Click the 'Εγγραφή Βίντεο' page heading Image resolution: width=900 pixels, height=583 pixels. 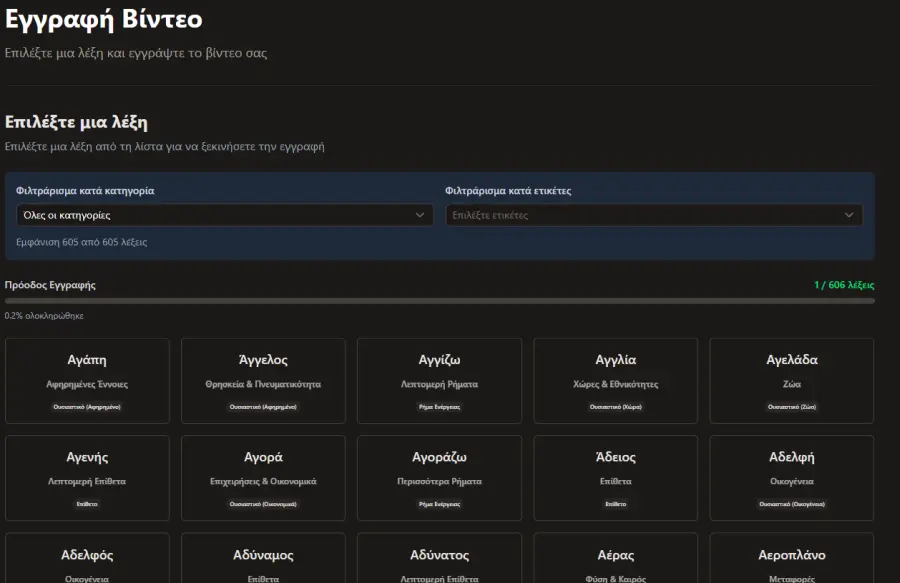pos(104,19)
